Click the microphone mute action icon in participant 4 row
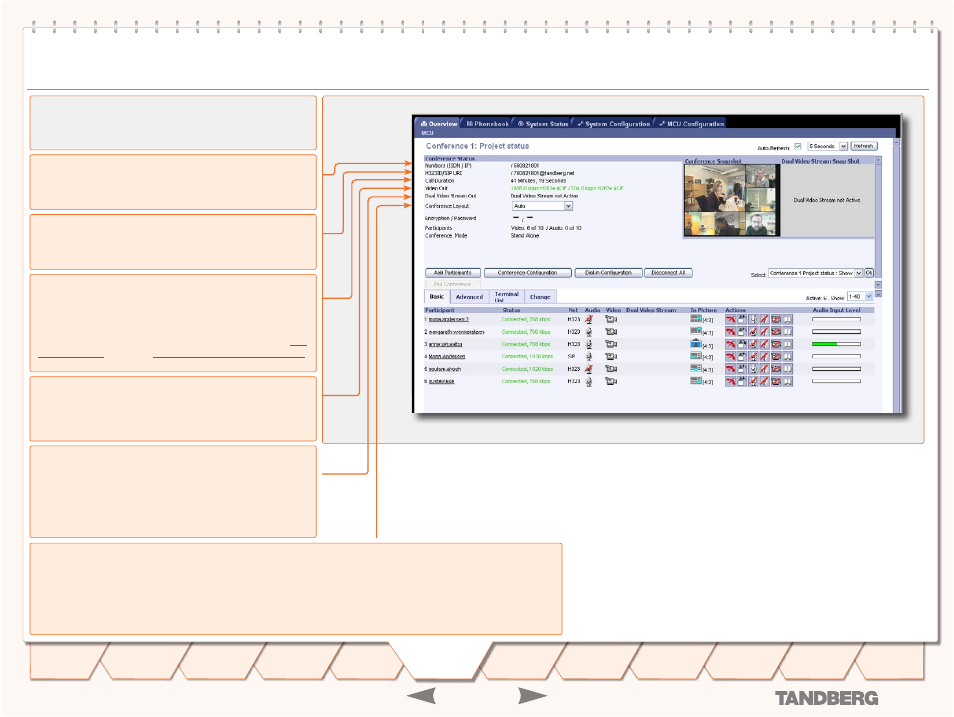 tap(753, 356)
